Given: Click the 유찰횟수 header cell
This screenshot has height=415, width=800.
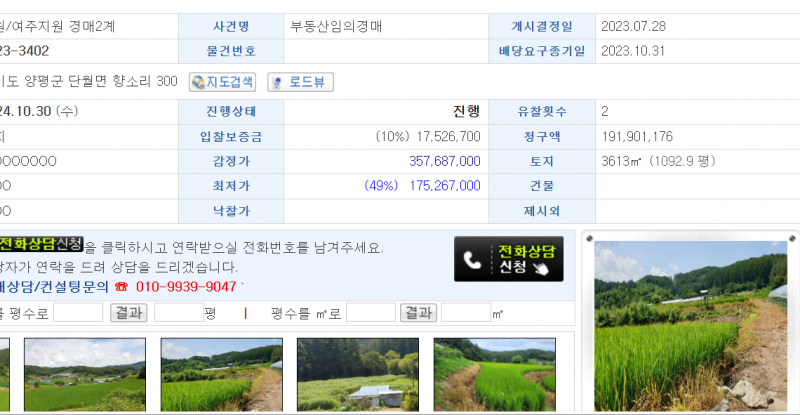Looking at the screenshot, I should [542, 112].
